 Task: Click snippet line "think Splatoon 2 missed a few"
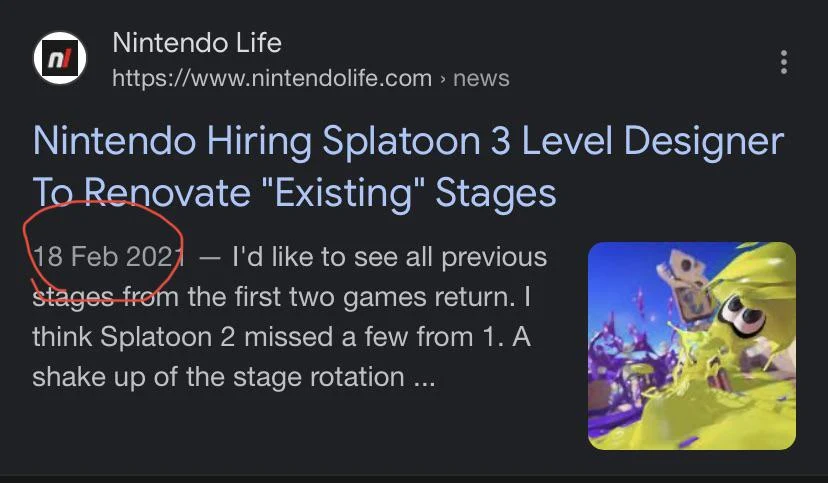point(280,337)
